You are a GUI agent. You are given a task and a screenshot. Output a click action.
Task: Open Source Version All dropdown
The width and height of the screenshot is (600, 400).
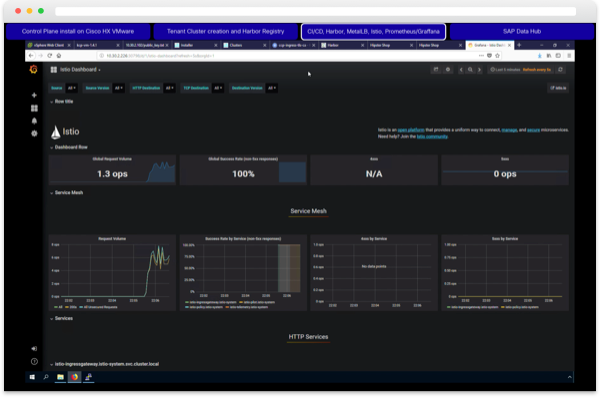(x=119, y=88)
